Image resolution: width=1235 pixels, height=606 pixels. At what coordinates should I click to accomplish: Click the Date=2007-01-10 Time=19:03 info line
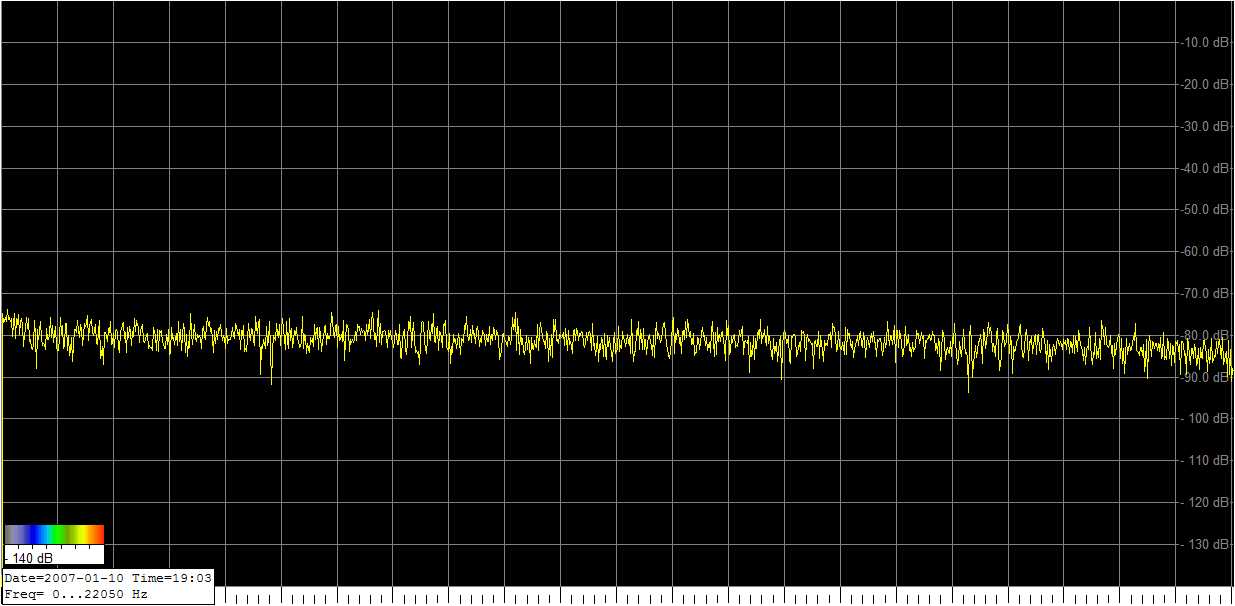[x=108, y=578]
